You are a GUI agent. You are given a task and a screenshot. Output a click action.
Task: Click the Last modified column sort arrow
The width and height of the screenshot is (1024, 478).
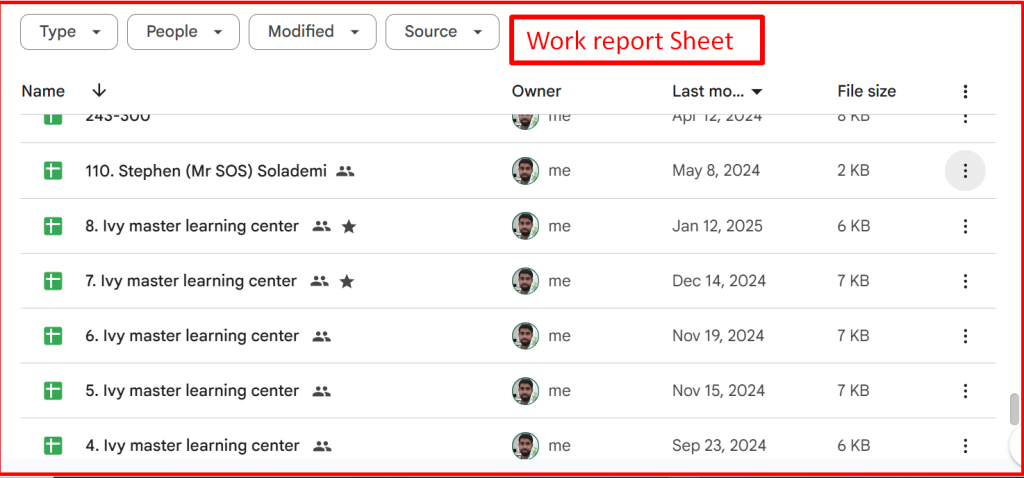tap(757, 92)
